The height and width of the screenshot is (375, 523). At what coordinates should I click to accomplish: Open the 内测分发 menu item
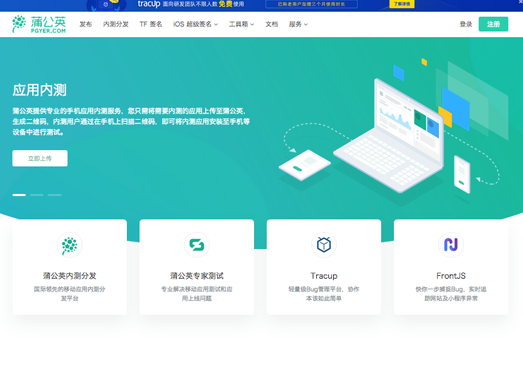coord(116,24)
